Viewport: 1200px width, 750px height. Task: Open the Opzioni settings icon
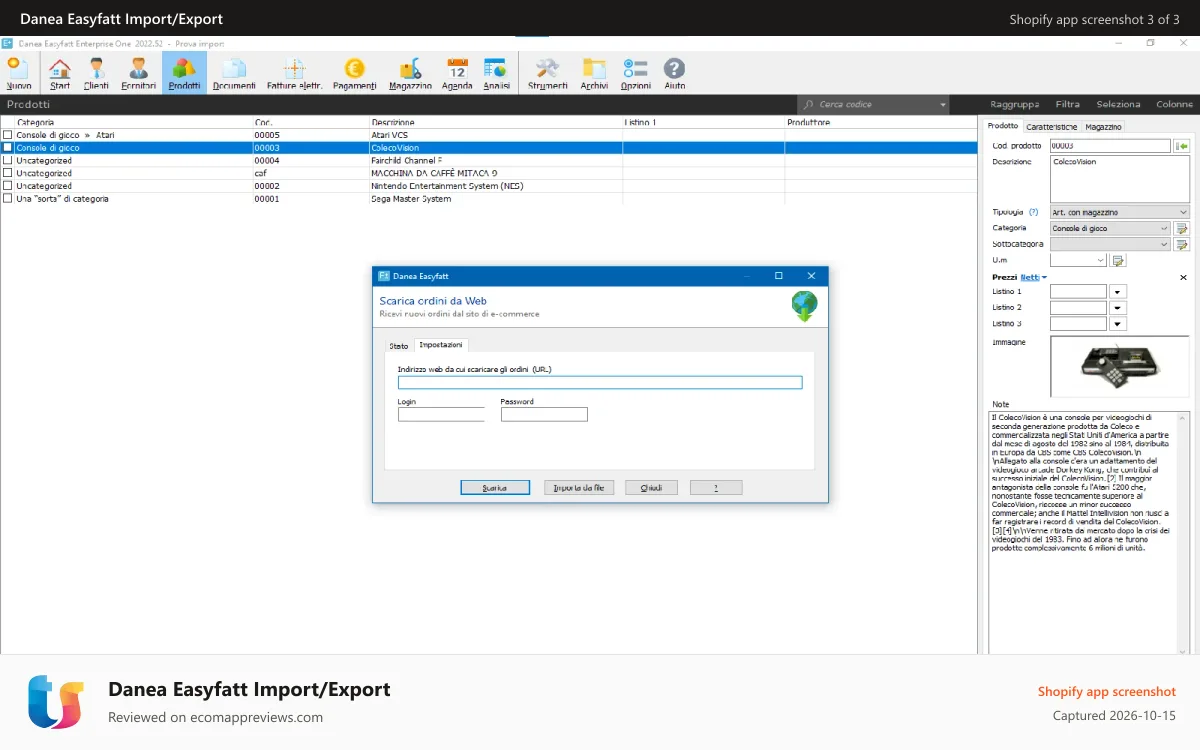tap(635, 74)
